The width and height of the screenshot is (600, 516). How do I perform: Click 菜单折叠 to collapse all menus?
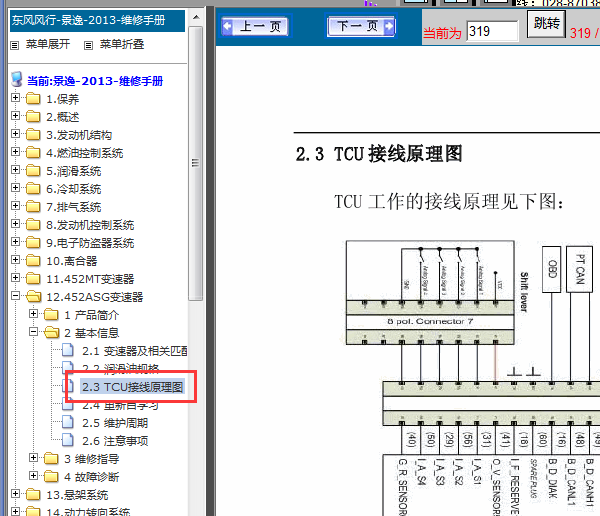pos(122,44)
